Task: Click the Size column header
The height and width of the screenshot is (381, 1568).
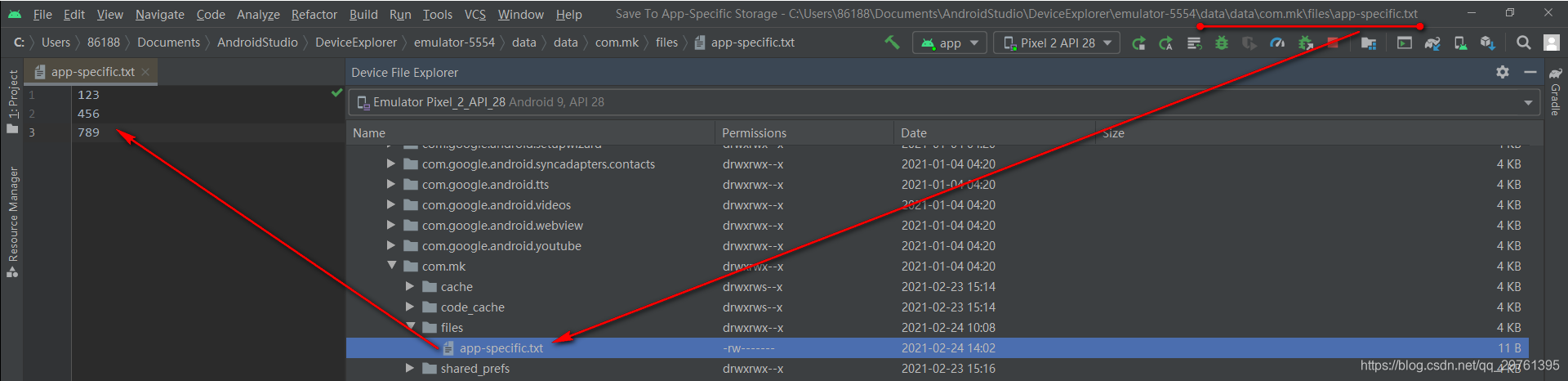Action: pos(1319,132)
